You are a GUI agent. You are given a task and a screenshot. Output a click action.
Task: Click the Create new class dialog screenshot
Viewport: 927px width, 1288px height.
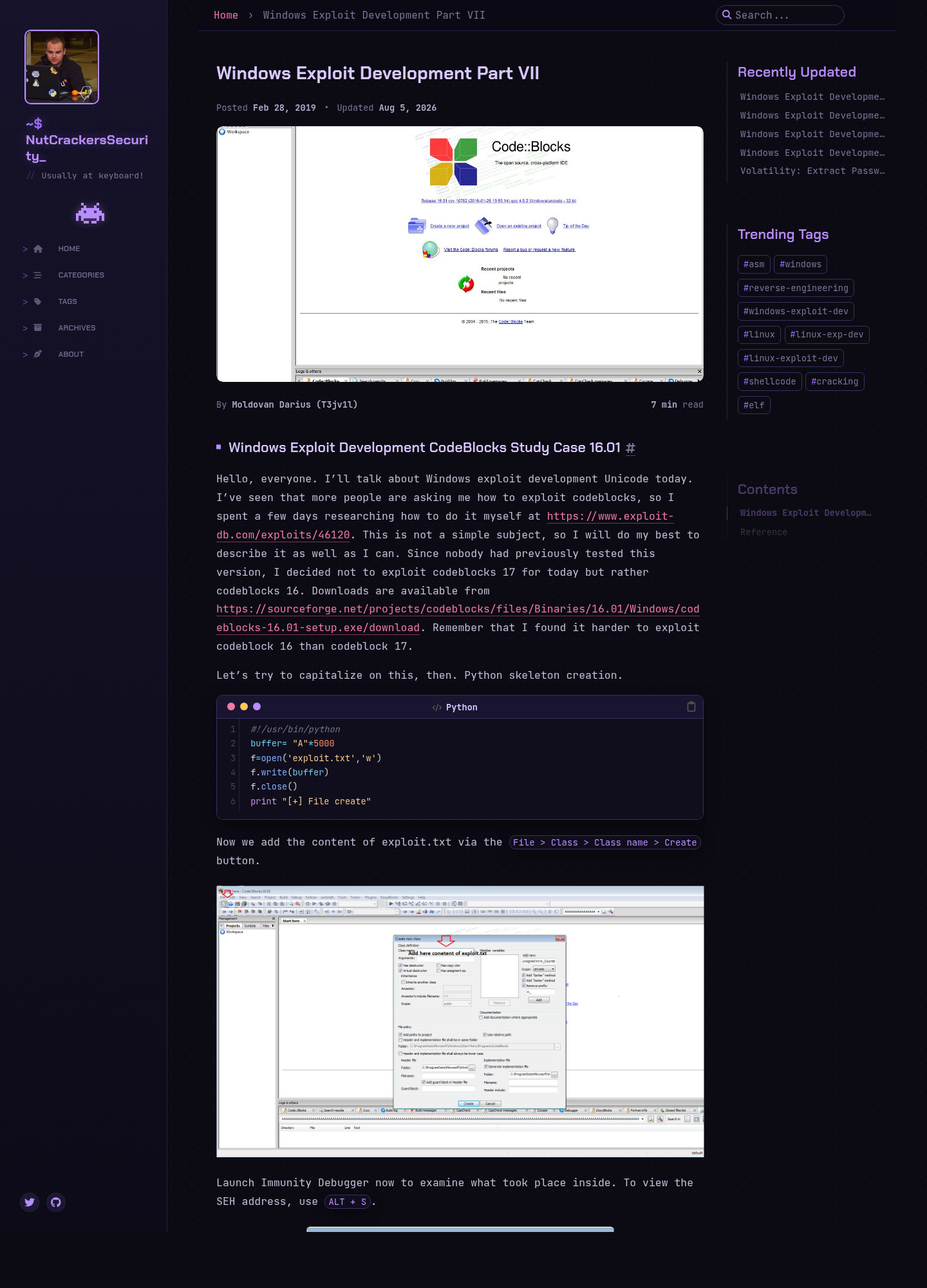[460, 1021]
